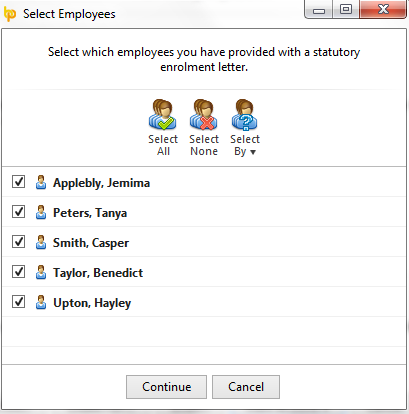Click Applebly, Jemima's person icon
409x414 pixels.
click(x=41, y=182)
